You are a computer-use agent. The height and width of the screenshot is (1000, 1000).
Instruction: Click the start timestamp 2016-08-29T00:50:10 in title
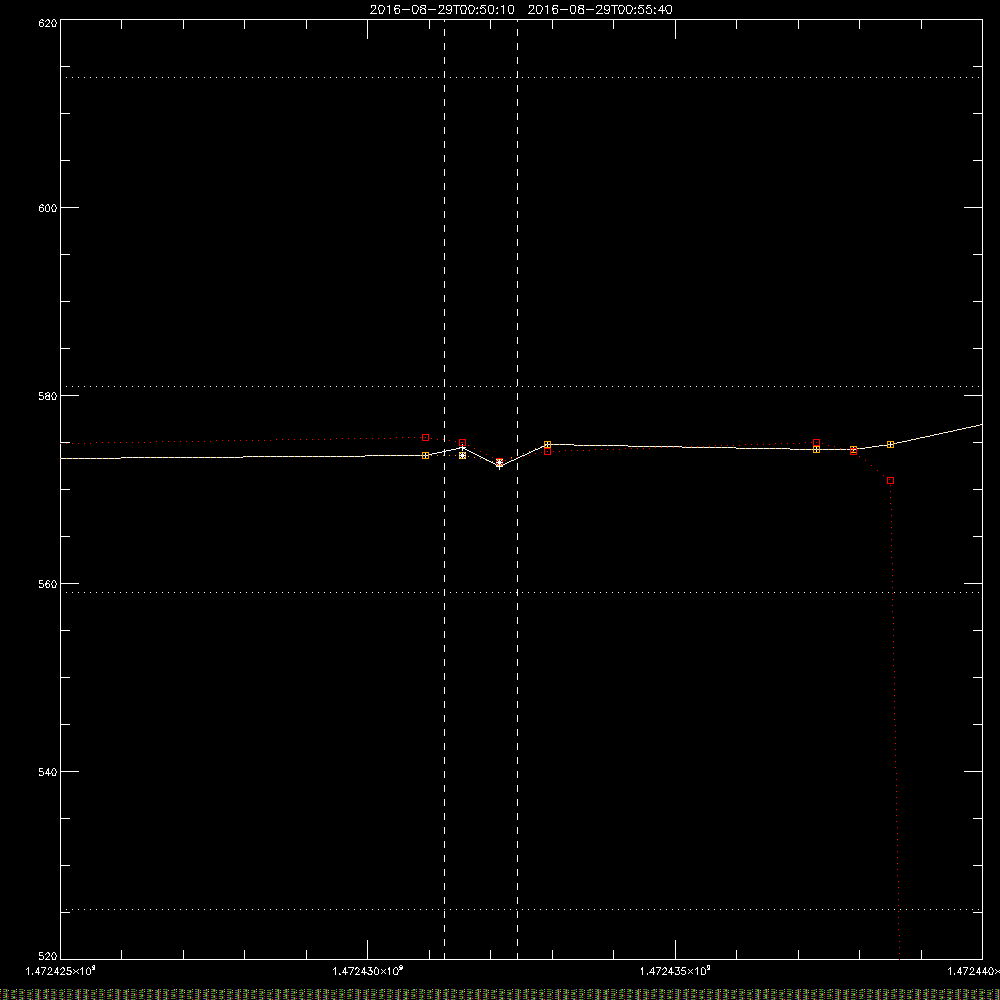(x=442, y=10)
